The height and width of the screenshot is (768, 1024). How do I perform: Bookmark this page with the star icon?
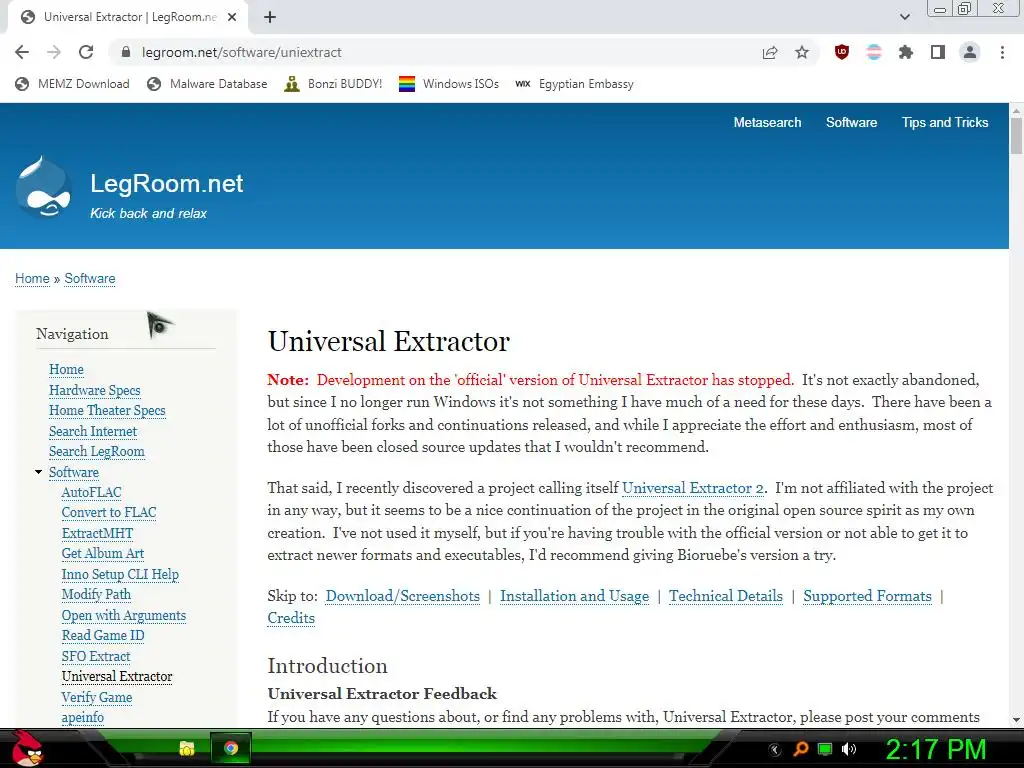(x=802, y=52)
